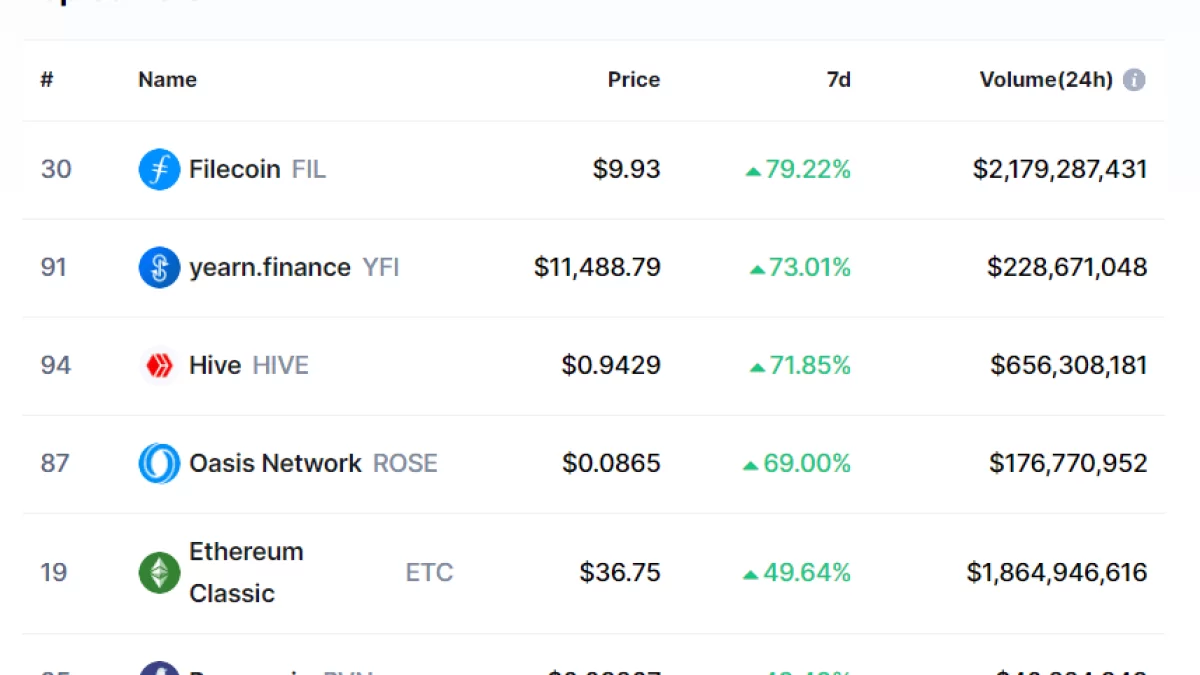Sort table by Price column header
The image size is (1200, 675).
[x=633, y=80]
